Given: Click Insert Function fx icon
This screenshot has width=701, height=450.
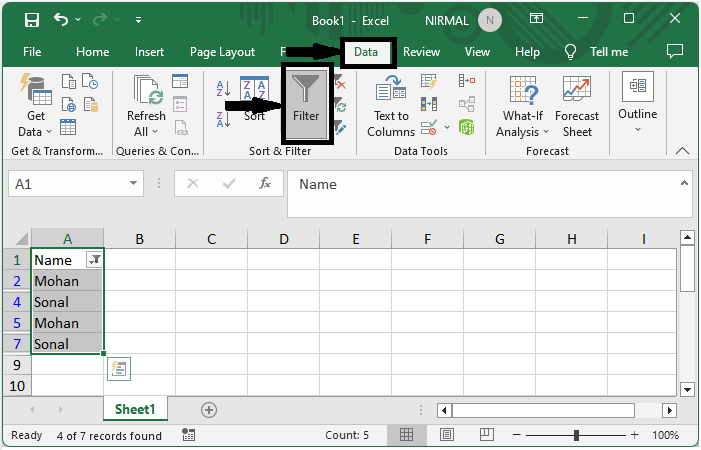Looking at the screenshot, I should (x=265, y=183).
